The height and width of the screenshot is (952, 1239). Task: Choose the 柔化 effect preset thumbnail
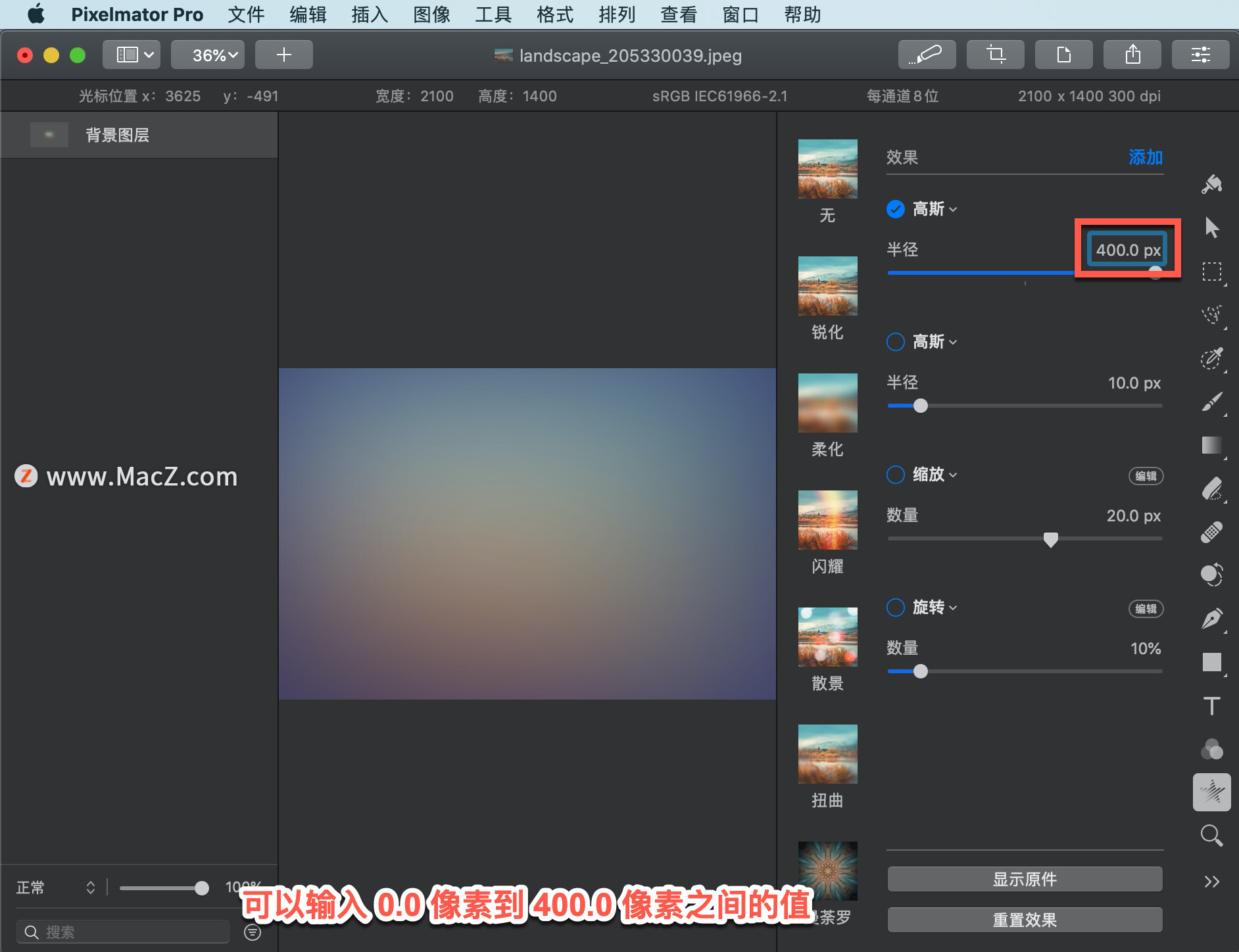[827, 403]
